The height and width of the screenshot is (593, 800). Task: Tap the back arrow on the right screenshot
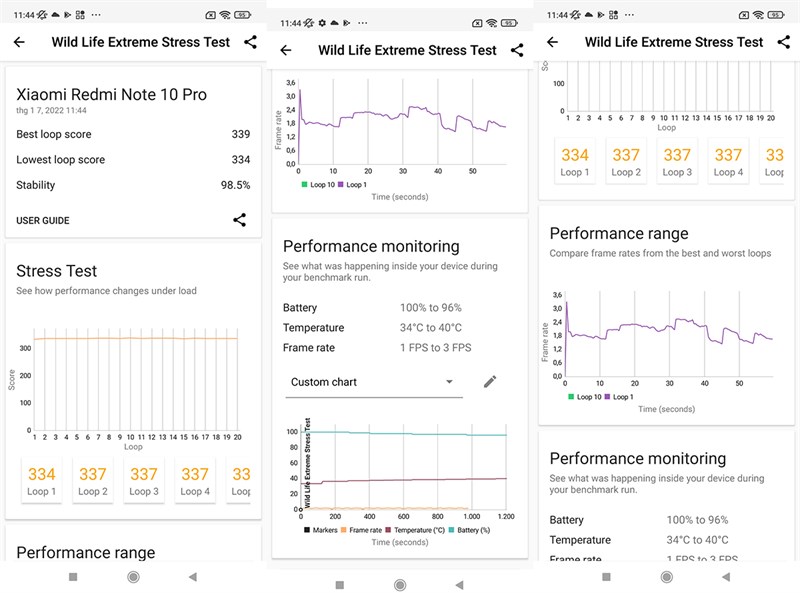(x=552, y=42)
